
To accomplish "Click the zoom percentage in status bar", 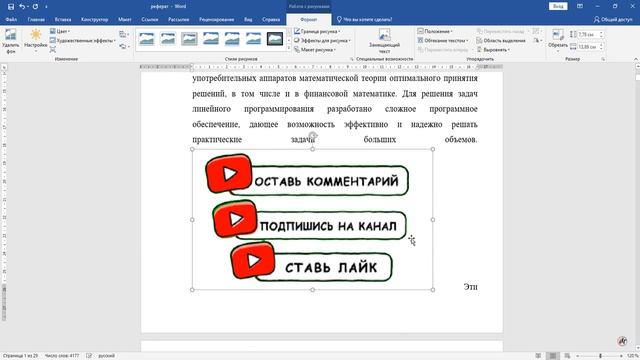I will [x=633, y=356].
